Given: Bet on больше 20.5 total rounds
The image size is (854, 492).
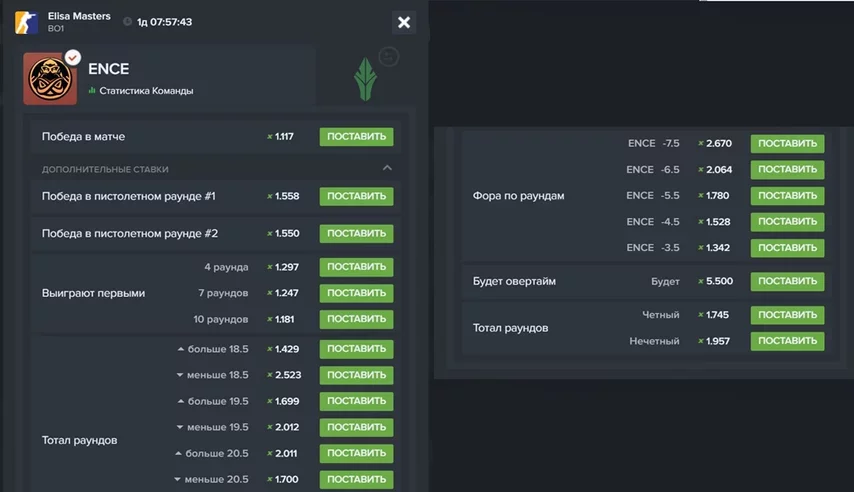Looking at the screenshot, I should click(x=356, y=453).
